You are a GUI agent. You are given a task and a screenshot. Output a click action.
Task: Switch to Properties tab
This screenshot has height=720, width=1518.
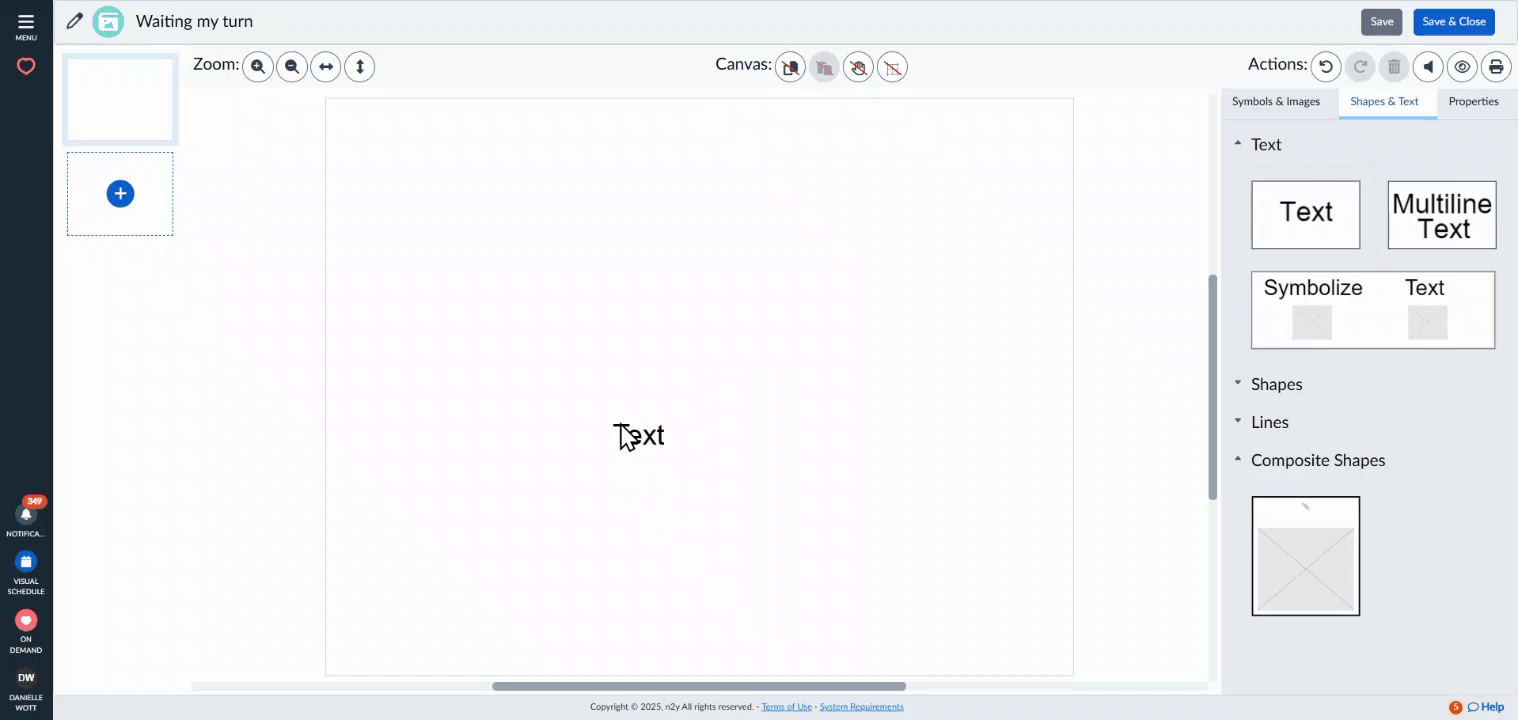pyautogui.click(x=1473, y=101)
